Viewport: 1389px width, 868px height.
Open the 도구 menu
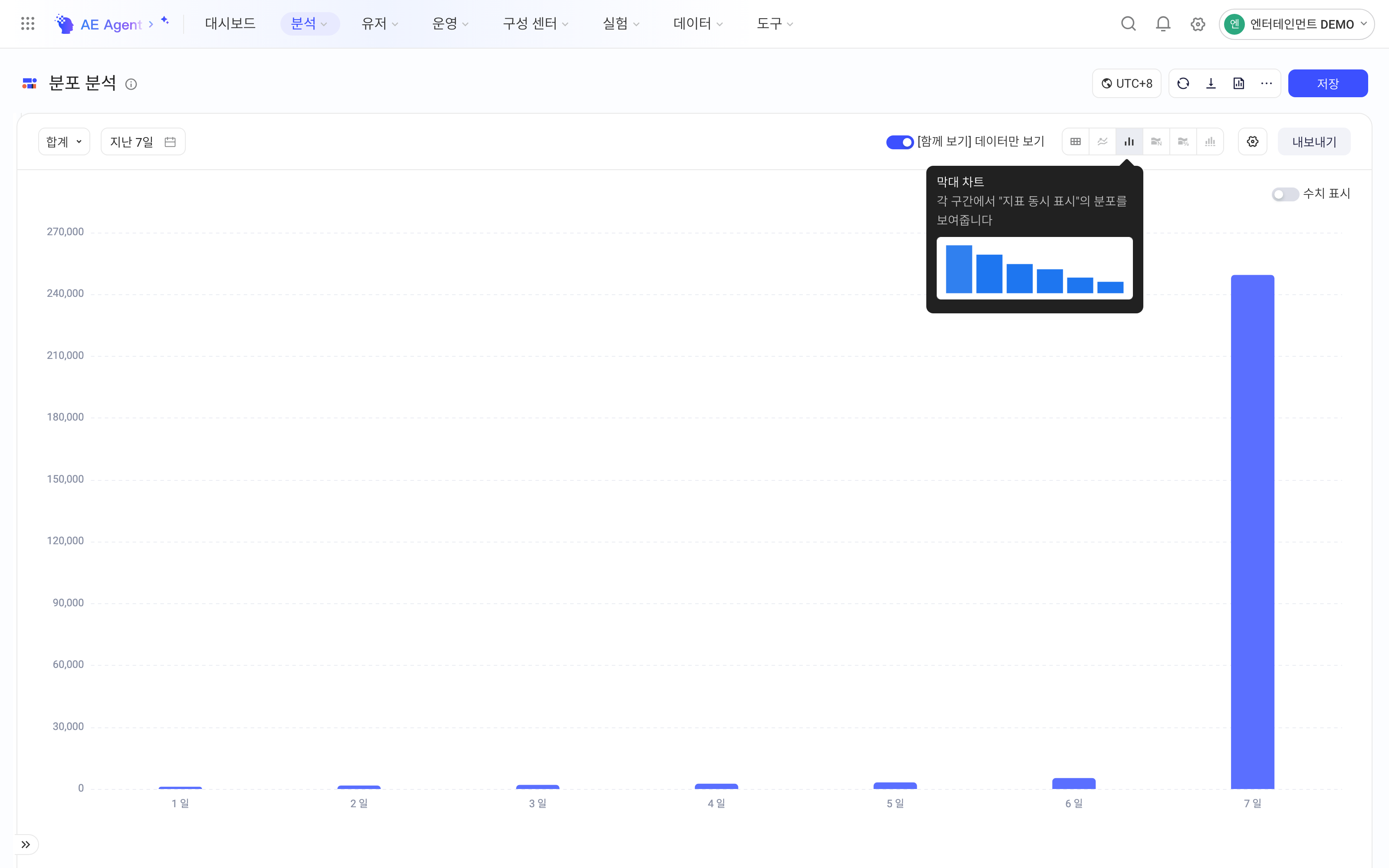tap(774, 23)
